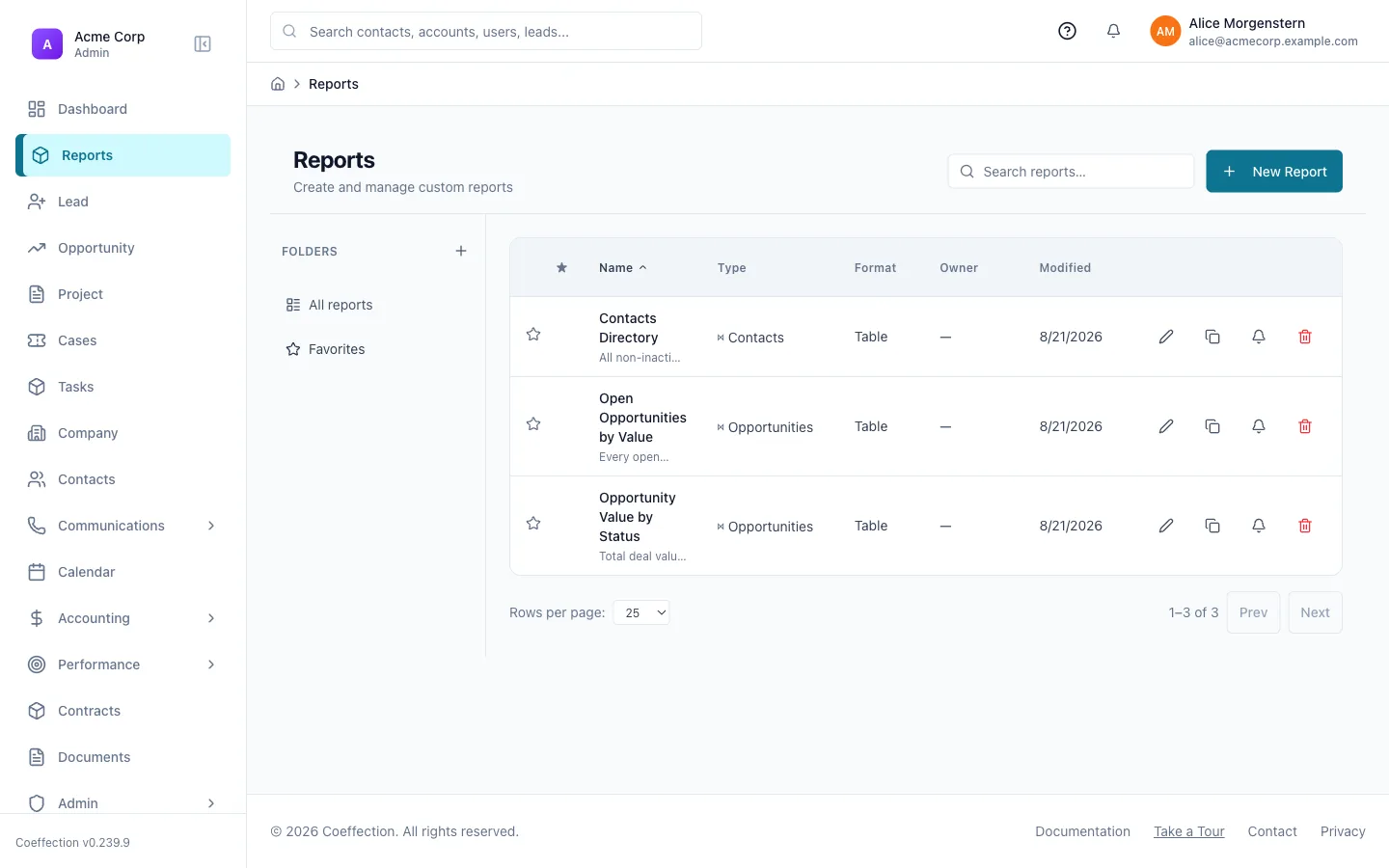Viewport: 1389px width, 868px height.
Task: Click the Next pagination button
Action: point(1315,612)
